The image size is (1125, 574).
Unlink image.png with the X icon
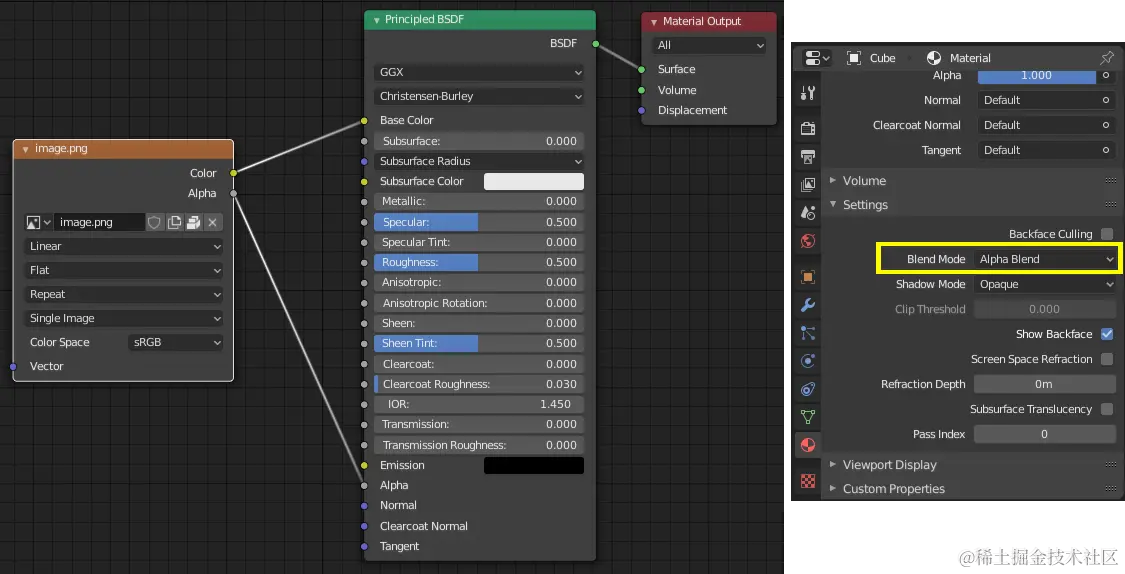coord(212,222)
